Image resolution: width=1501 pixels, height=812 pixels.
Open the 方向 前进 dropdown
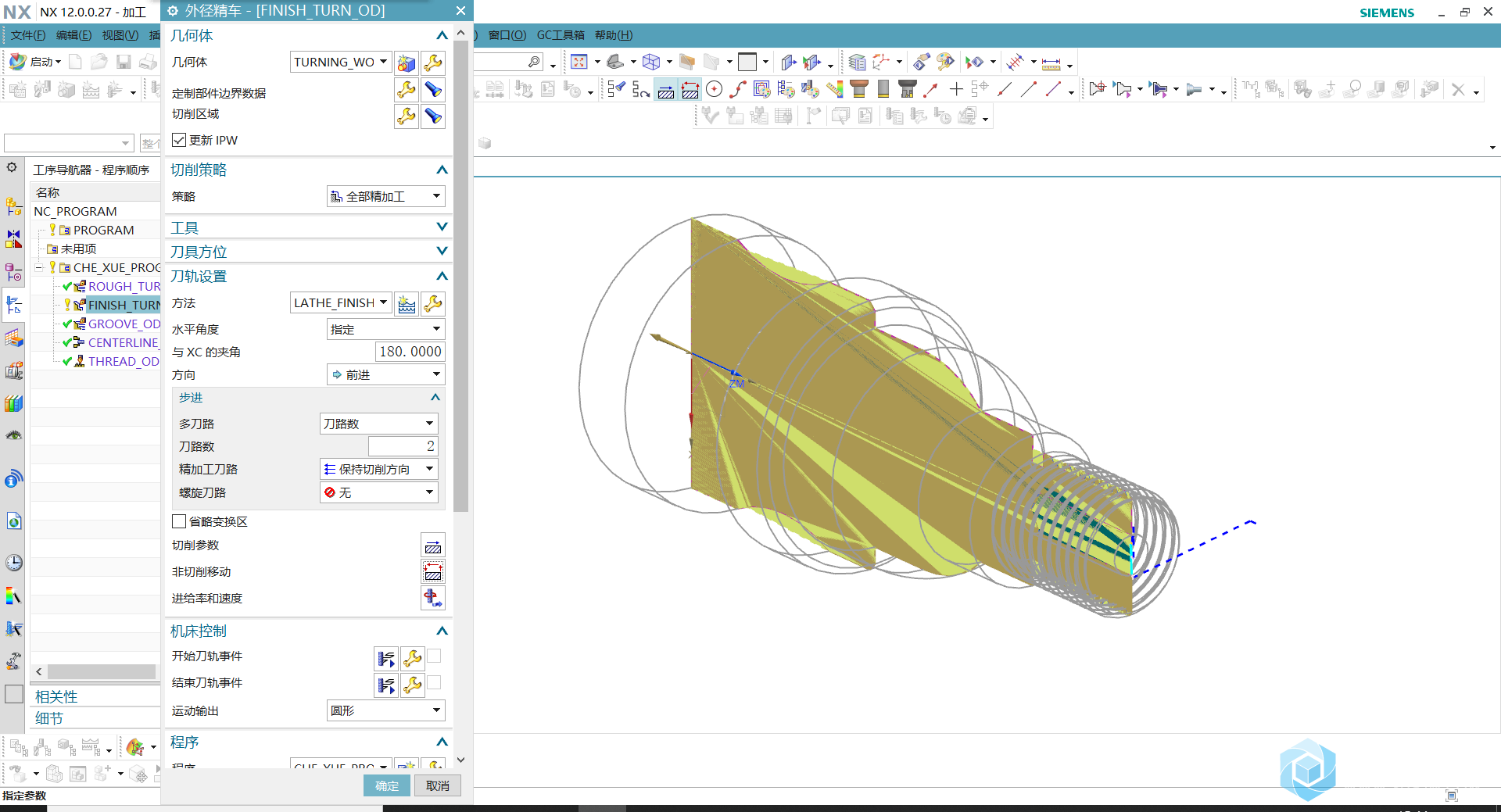(385, 374)
